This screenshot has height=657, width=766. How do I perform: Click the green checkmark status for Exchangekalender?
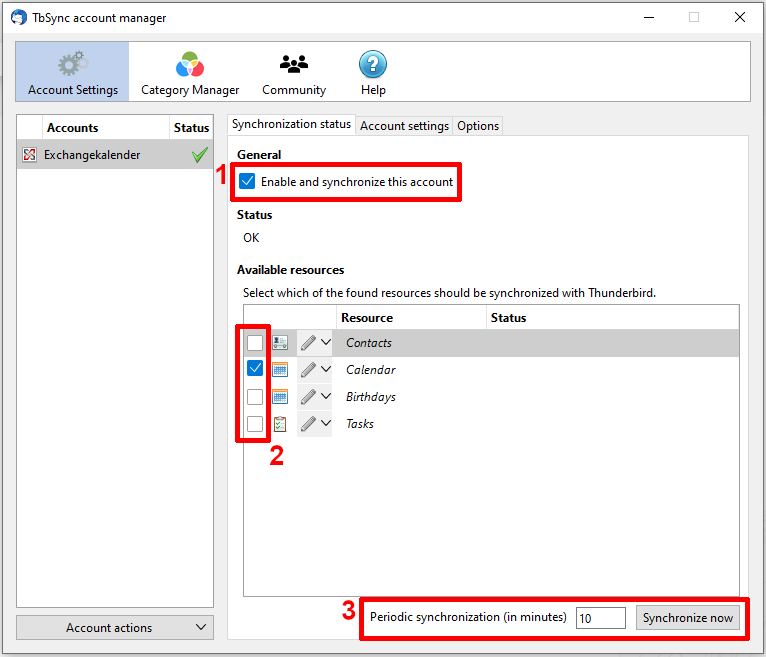coord(200,155)
